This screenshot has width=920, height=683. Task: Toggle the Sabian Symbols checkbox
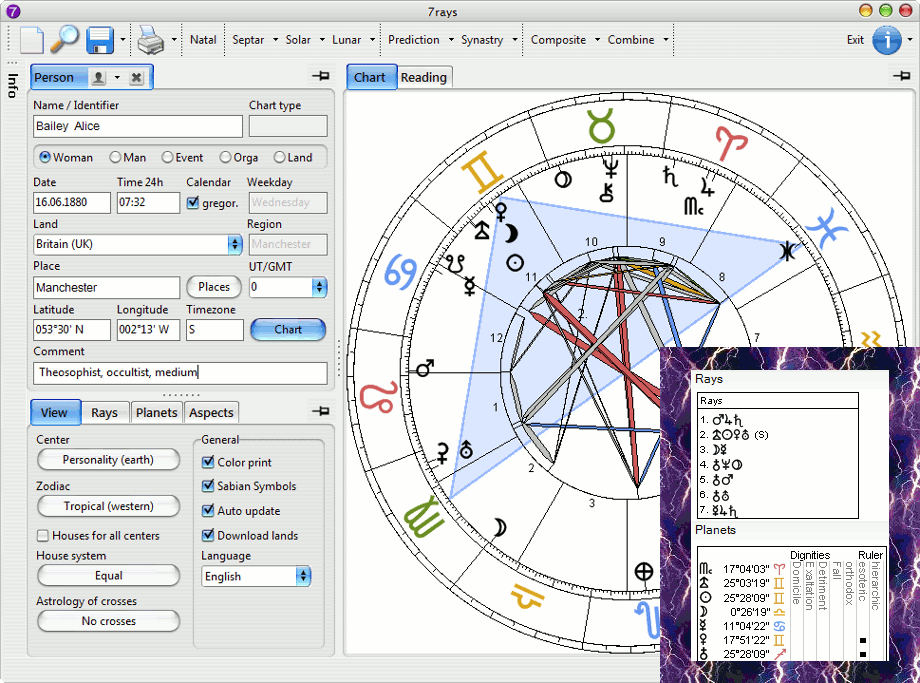click(208, 487)
